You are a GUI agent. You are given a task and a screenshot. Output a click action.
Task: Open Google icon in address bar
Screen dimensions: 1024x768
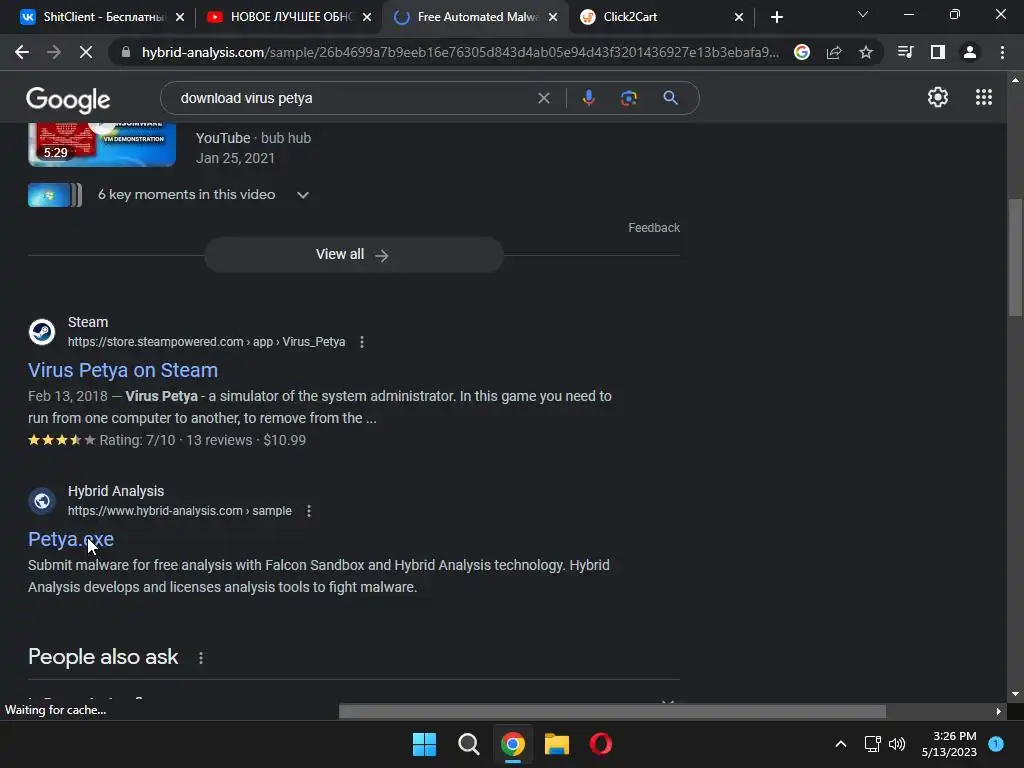click(802, 52)
